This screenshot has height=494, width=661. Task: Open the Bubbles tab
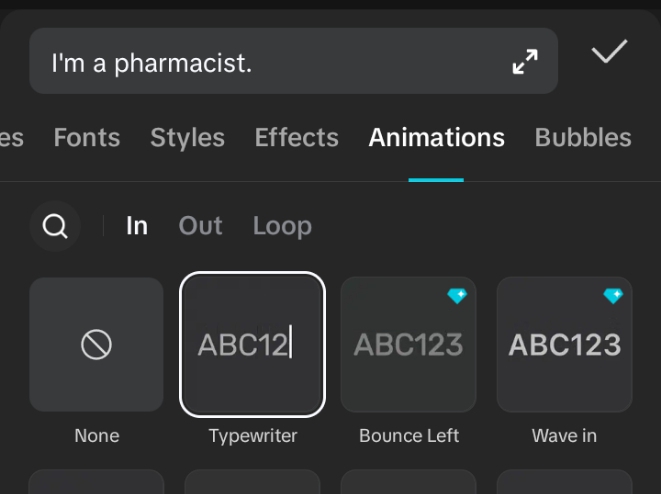(x=583, y=137)
